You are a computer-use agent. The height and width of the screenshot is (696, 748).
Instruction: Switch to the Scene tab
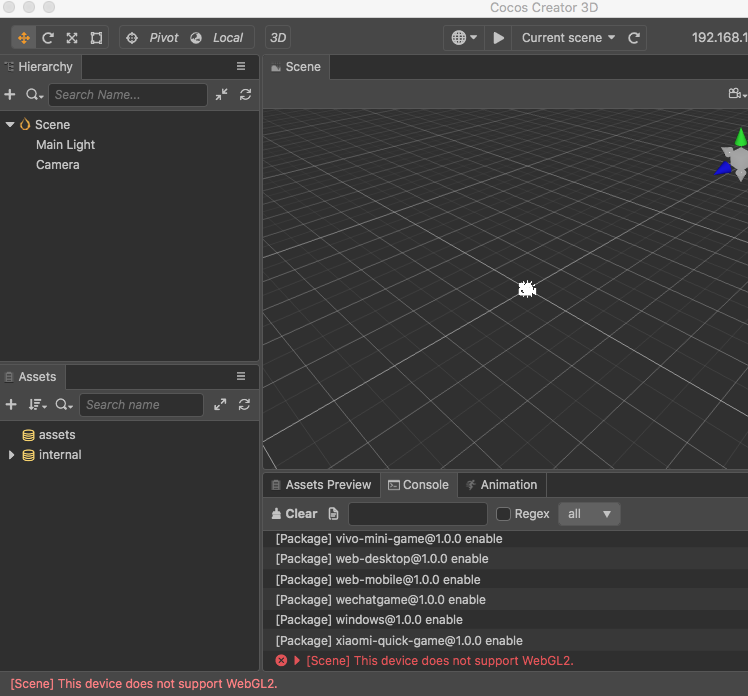[x=296, y=67]
